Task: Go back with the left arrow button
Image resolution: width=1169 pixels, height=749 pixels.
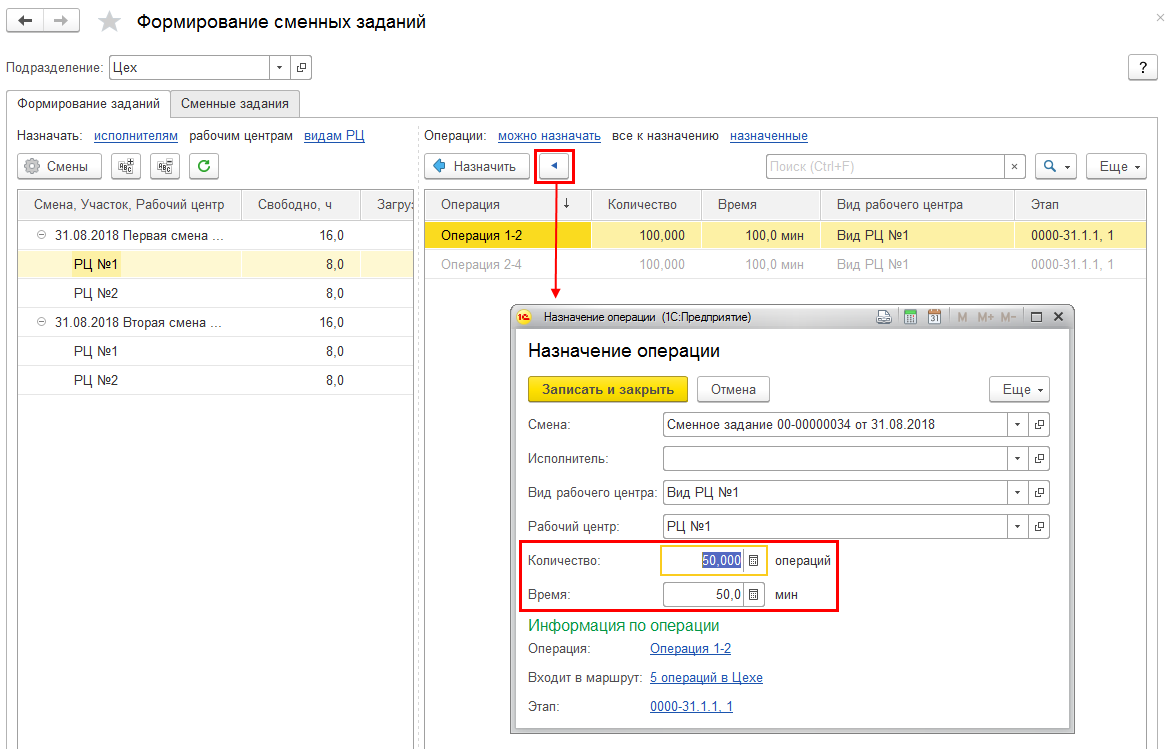Action: (x=25, y=21)
